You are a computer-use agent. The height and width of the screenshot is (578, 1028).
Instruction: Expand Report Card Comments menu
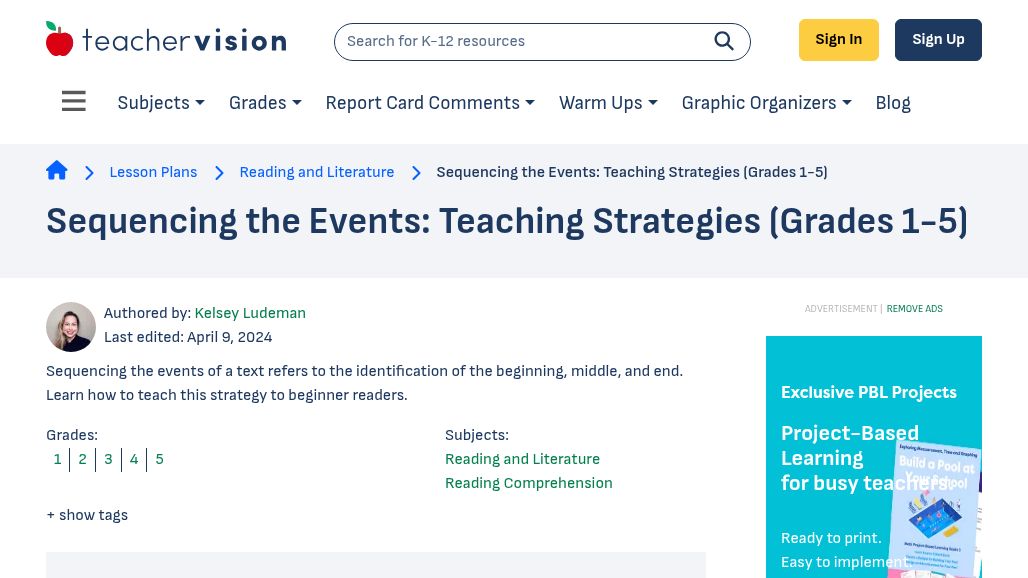430,103
